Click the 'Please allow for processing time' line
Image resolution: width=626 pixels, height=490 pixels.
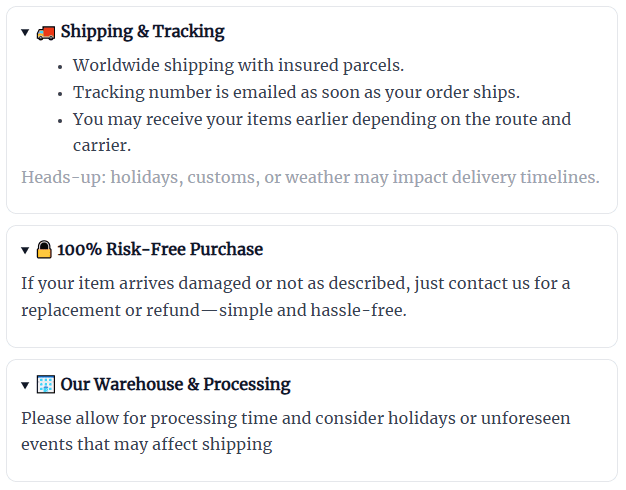[296, 419]
